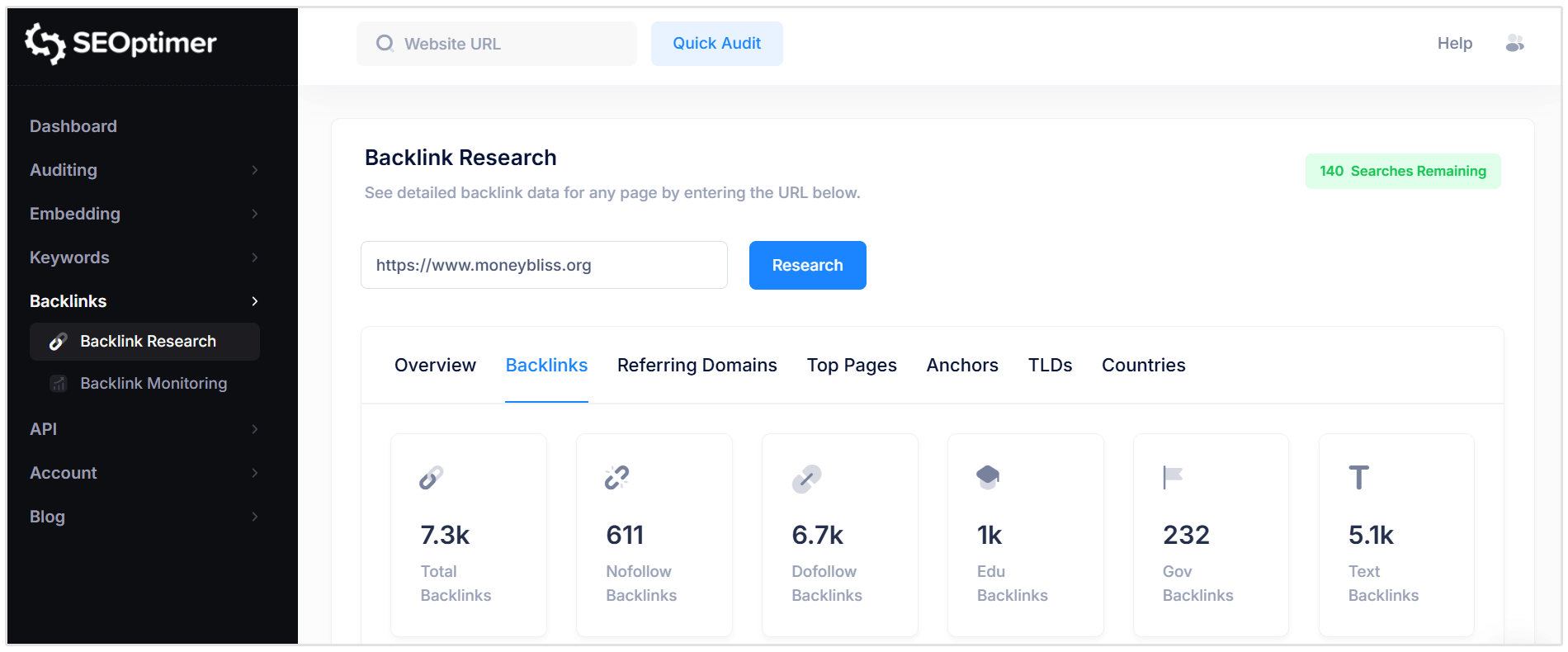Screen dimensions: 1568x652
Task: Click the moneybliss.org URL input field
Action: pyautogui.click(x=544, y=265)
